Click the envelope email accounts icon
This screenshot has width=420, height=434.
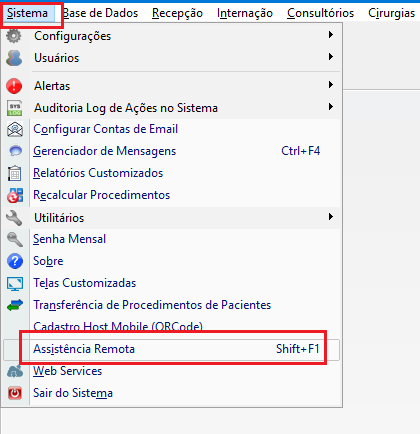15,129
